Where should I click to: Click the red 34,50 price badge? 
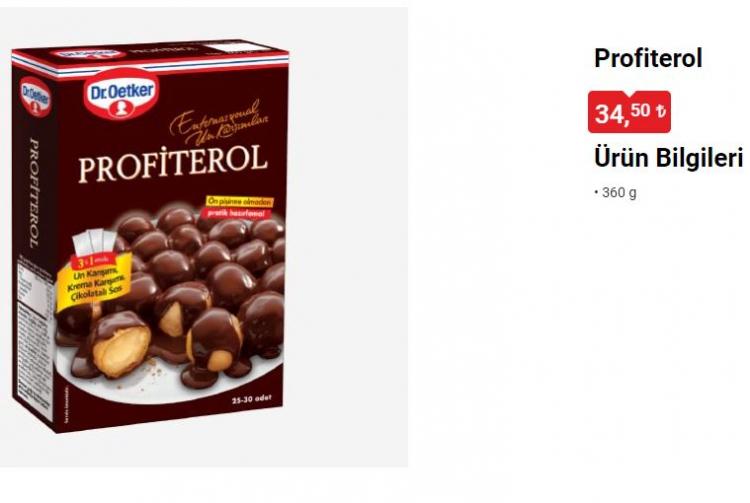coord(629,112)
